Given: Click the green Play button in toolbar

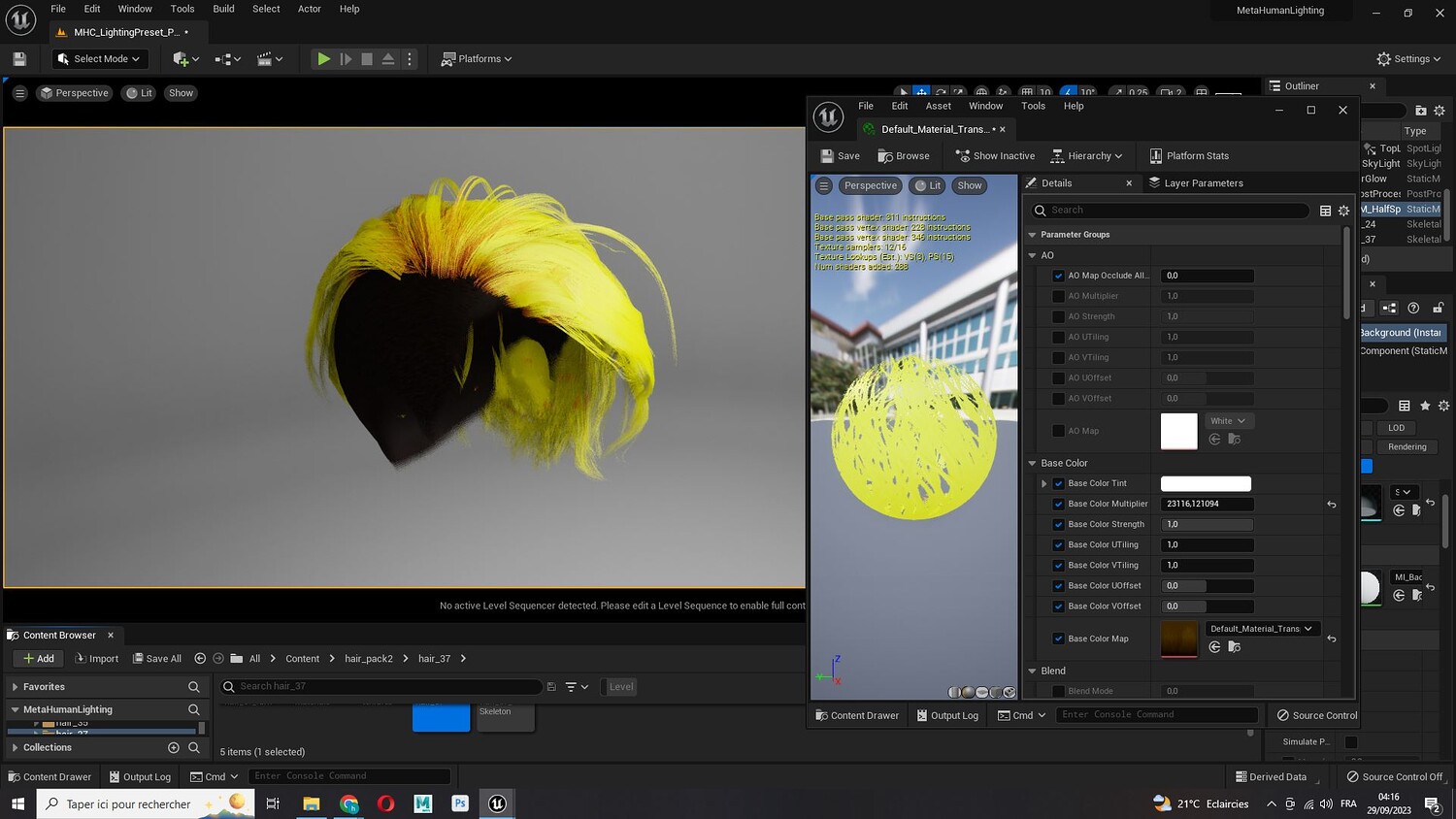Looking at the screenshot, I should click(323, 59).
